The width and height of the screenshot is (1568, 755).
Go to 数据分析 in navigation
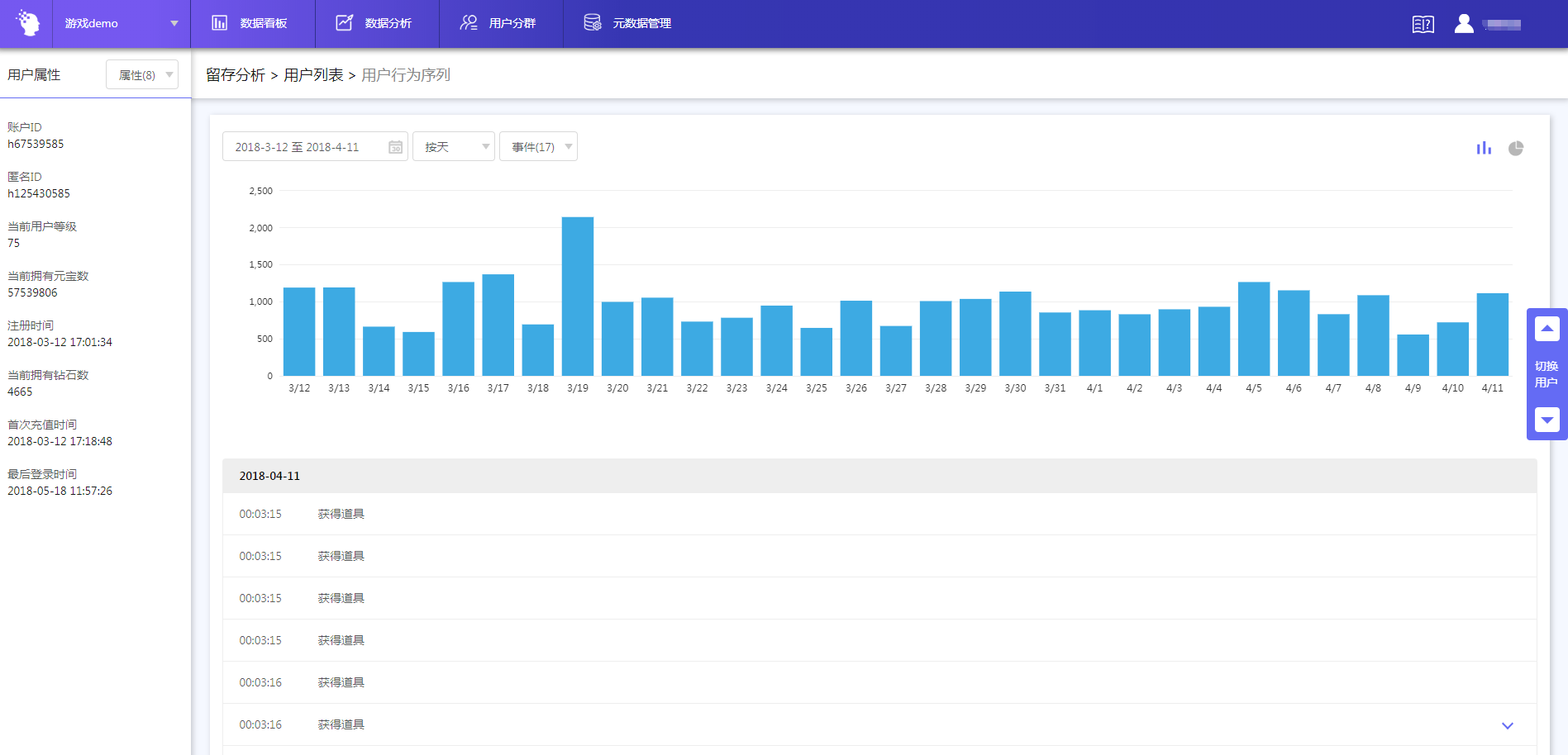point(377,23)
